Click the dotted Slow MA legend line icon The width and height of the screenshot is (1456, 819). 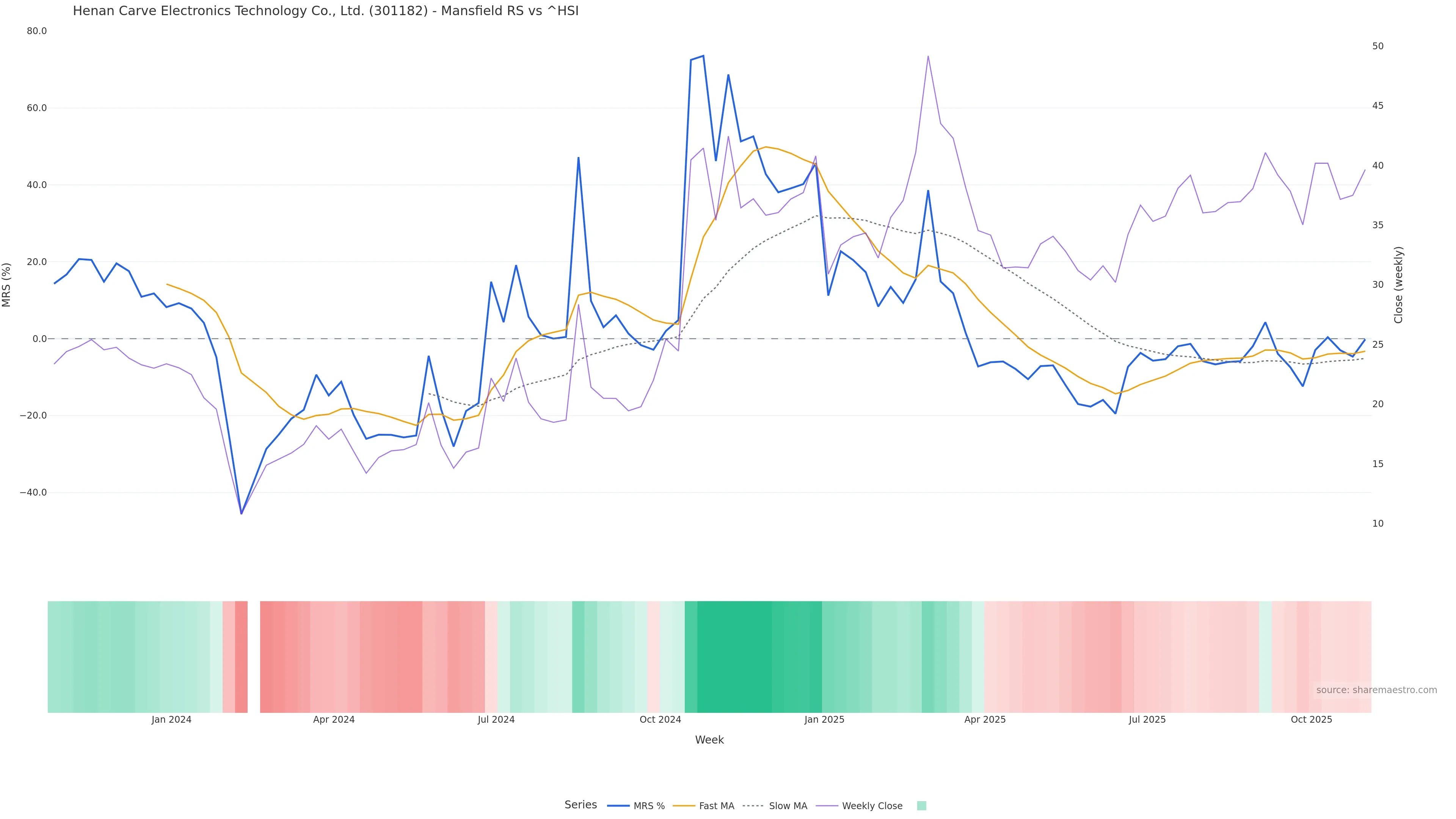coord(753,806)
